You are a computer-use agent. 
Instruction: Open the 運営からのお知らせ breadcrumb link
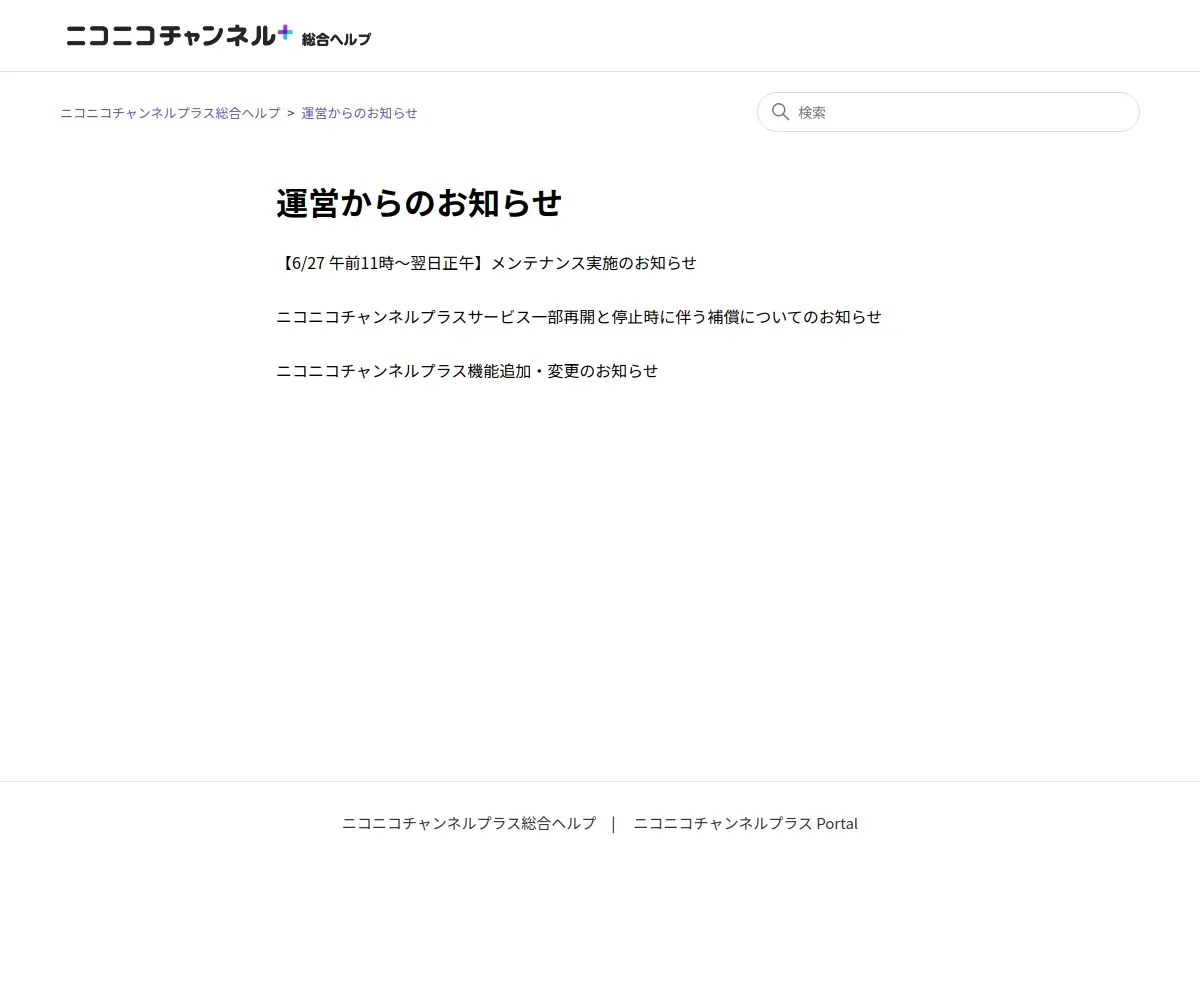tap(359, 113)
